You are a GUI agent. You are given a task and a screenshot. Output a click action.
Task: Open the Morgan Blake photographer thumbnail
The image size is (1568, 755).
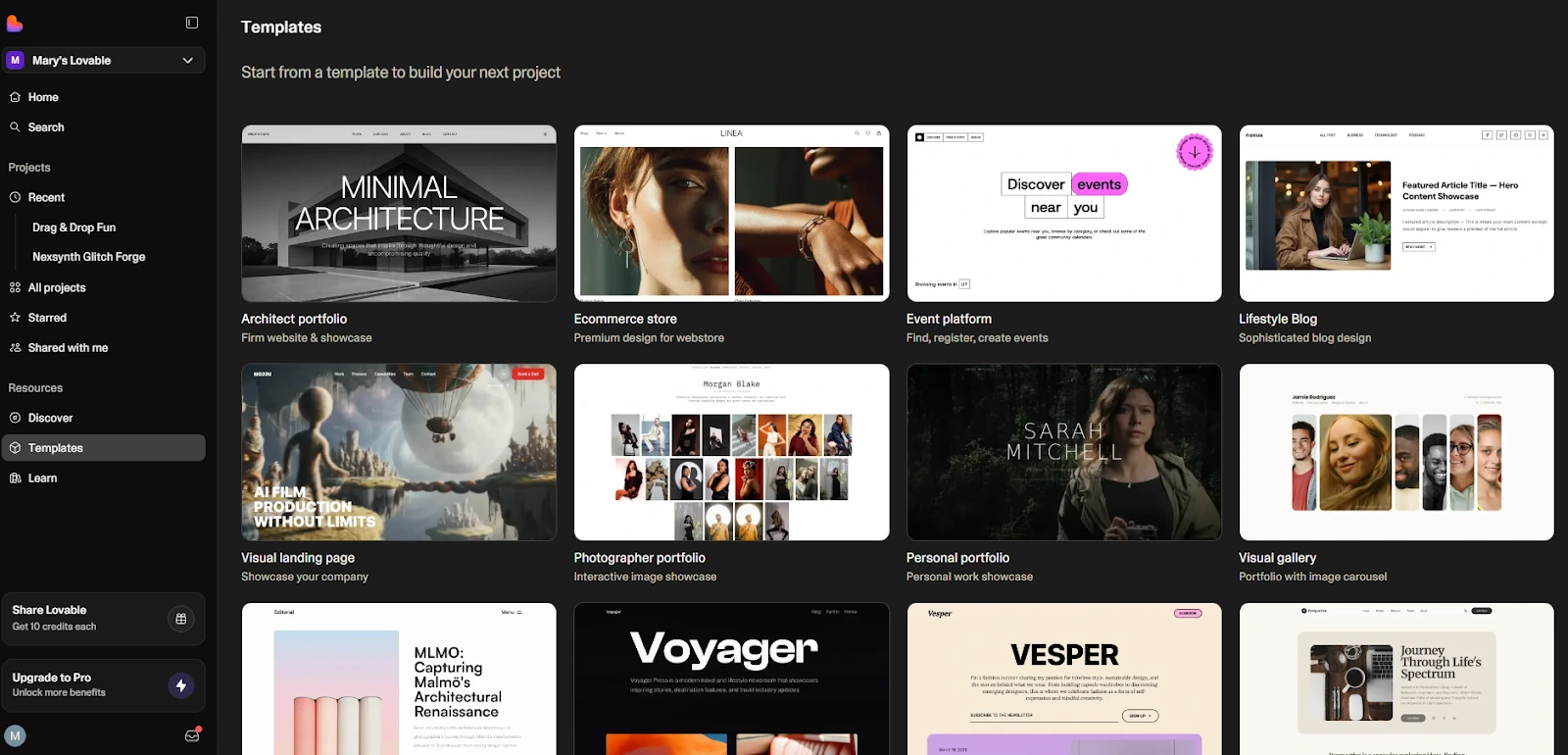tap(731, 452)
